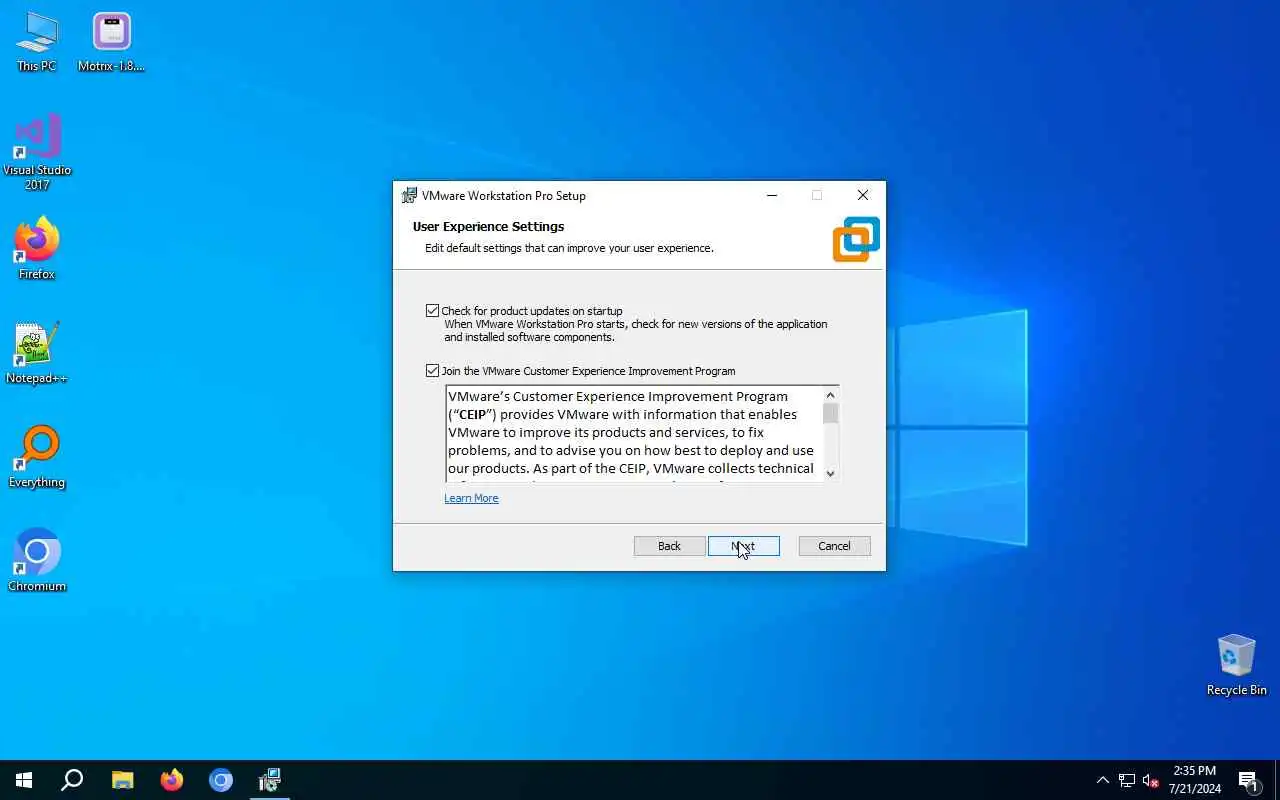Click 'Edit default settings' subtitle text
Screen dimensions: 1280x800
[x=569, y=248]
